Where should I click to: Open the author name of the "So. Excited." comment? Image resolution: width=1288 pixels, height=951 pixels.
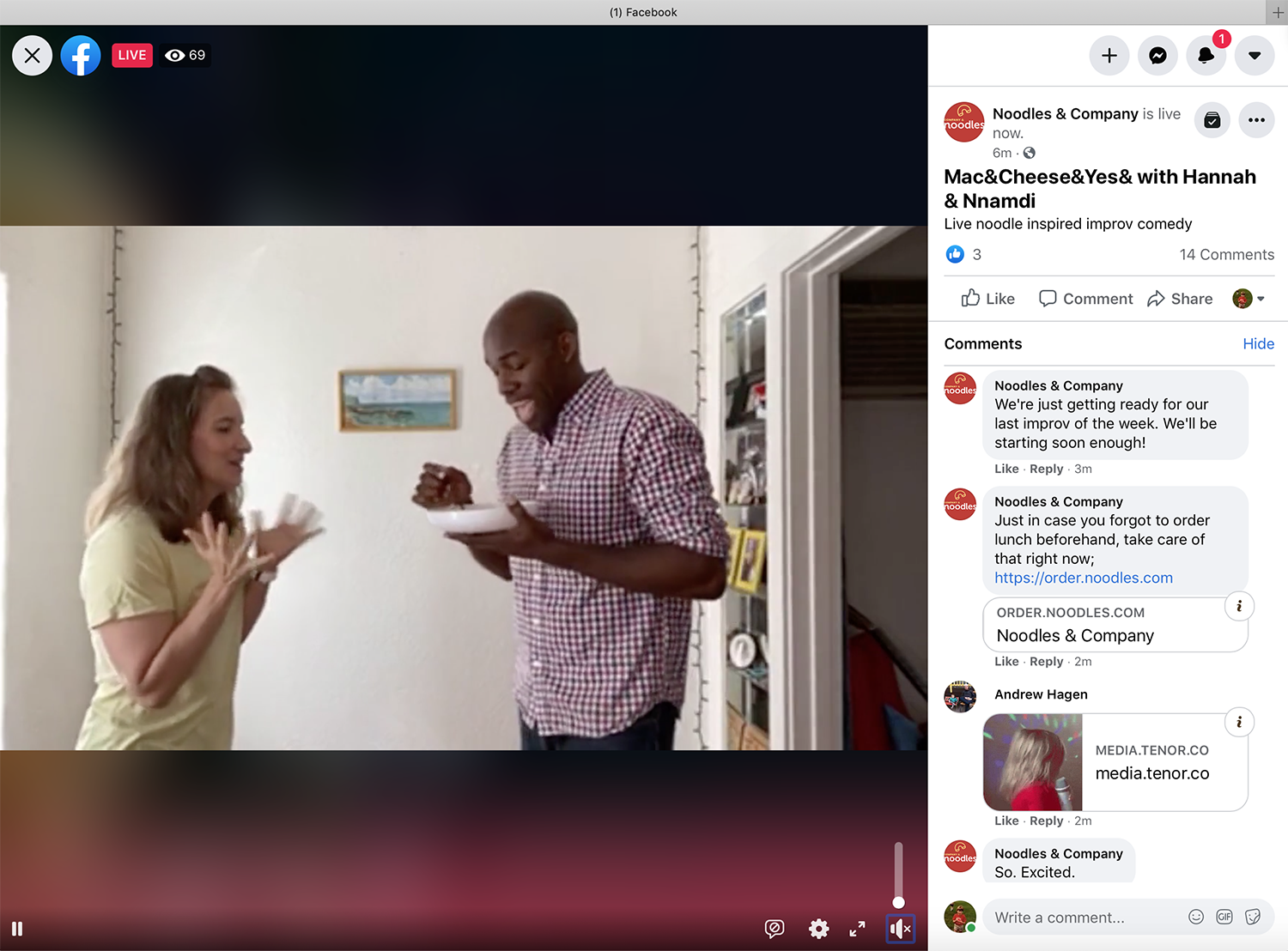click(1058, 853)
